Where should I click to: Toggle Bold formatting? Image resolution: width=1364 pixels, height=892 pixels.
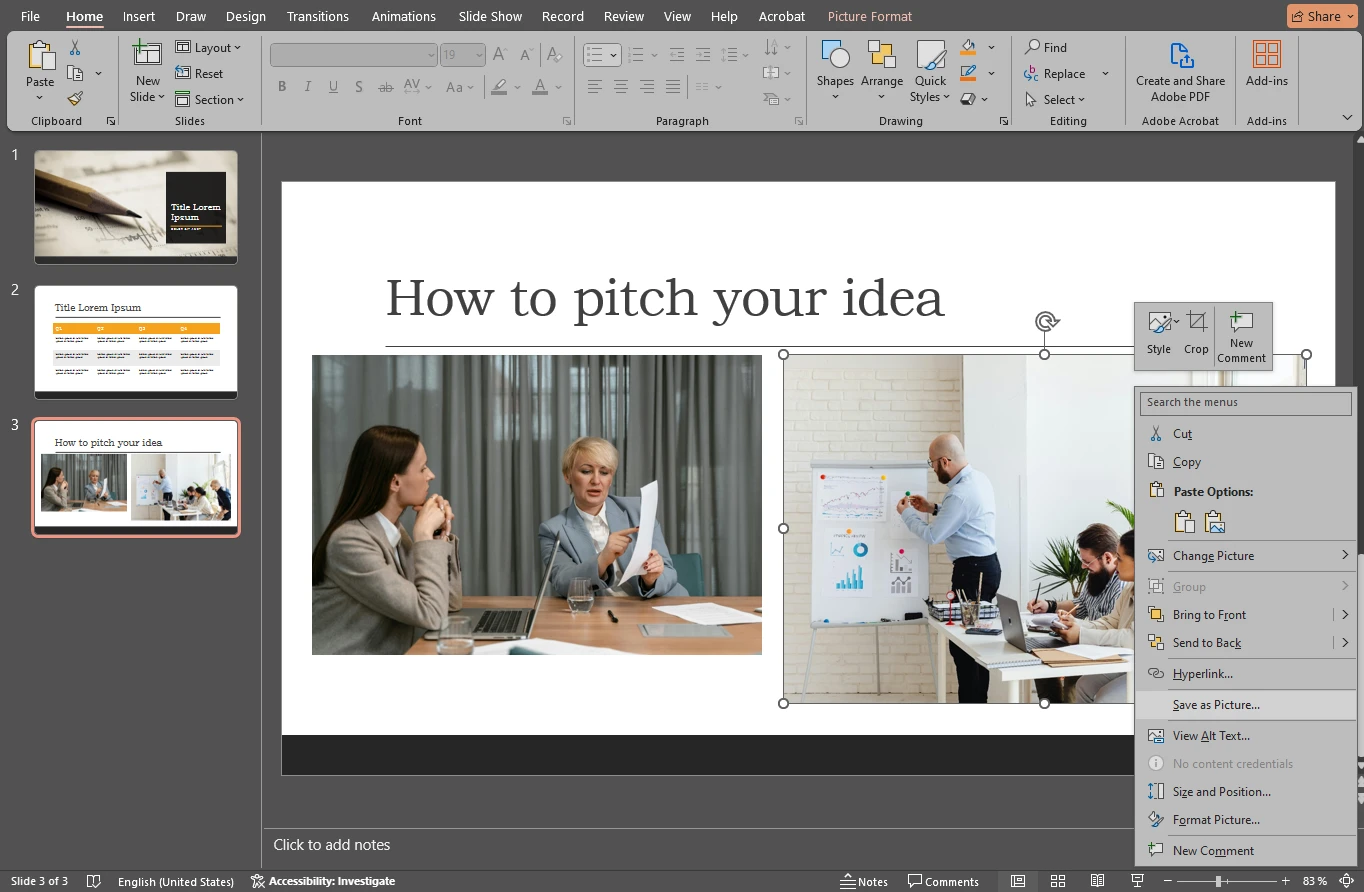(282, 87)
